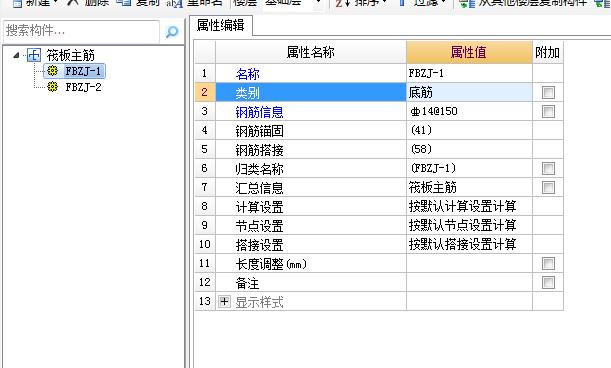
Task: Switch to the 属性编辑 tab
Action: pyautogui.click(x=221, y=25)
